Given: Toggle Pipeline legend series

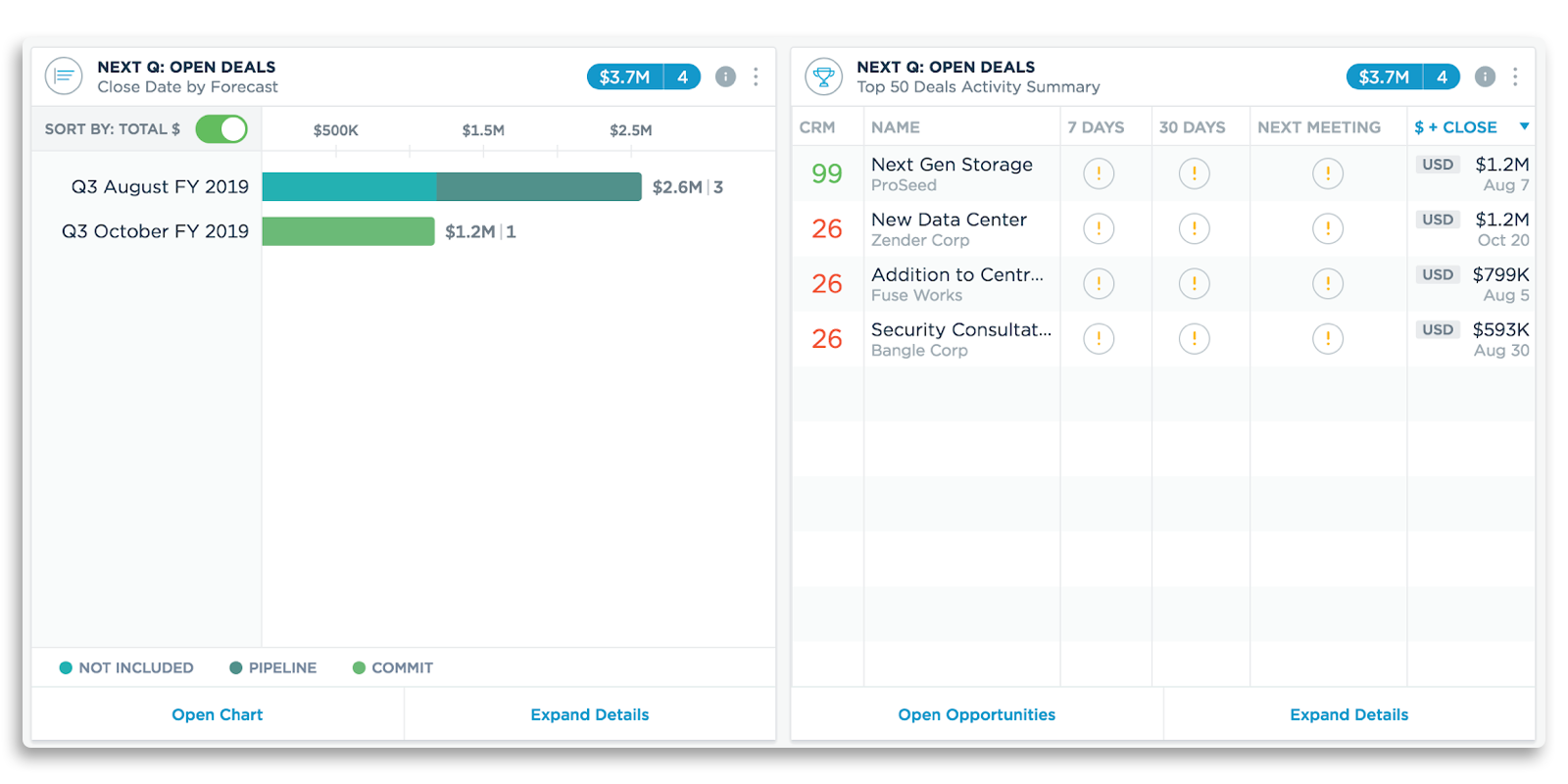Looking at the screenshot, I should 273,667.
